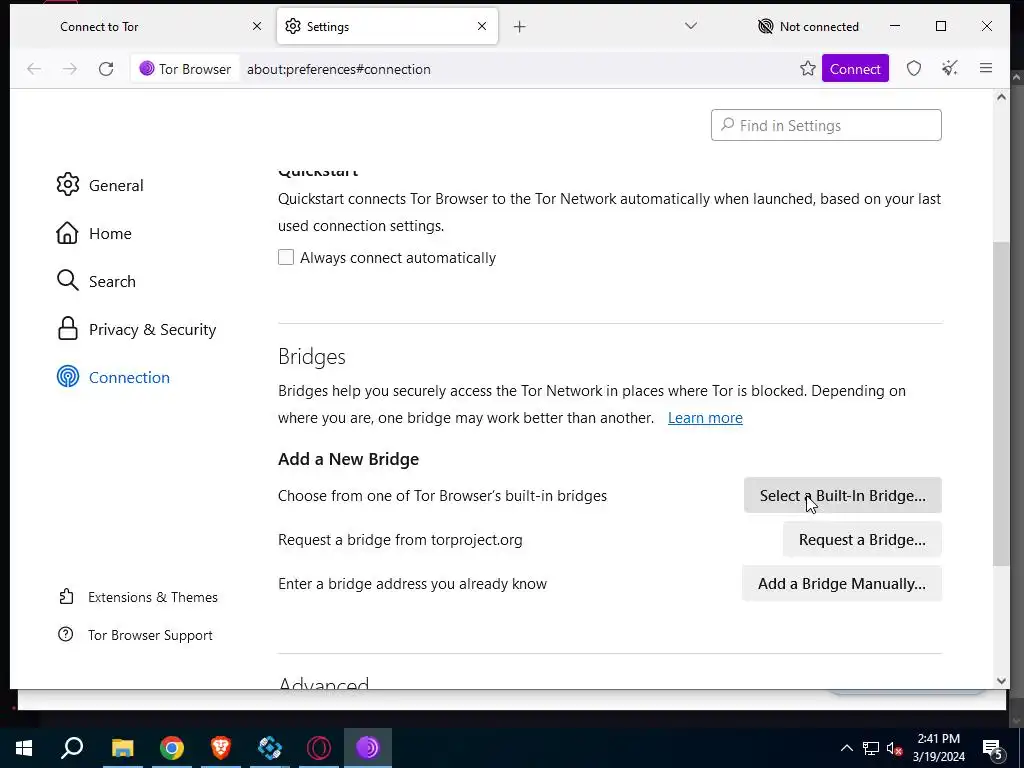
Task: Close the Settings tab
Action: [x=482, y=26]
